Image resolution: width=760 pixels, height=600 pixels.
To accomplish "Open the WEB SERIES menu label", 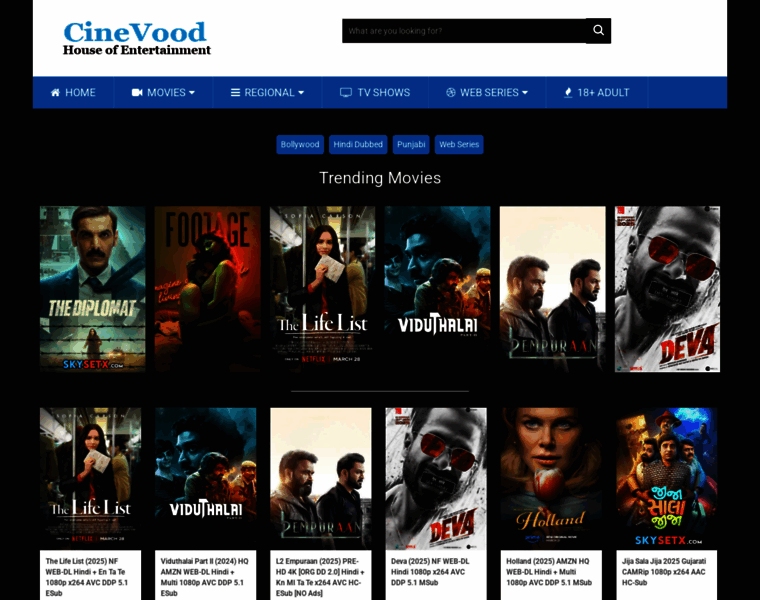I will click(x=489, y=93).
